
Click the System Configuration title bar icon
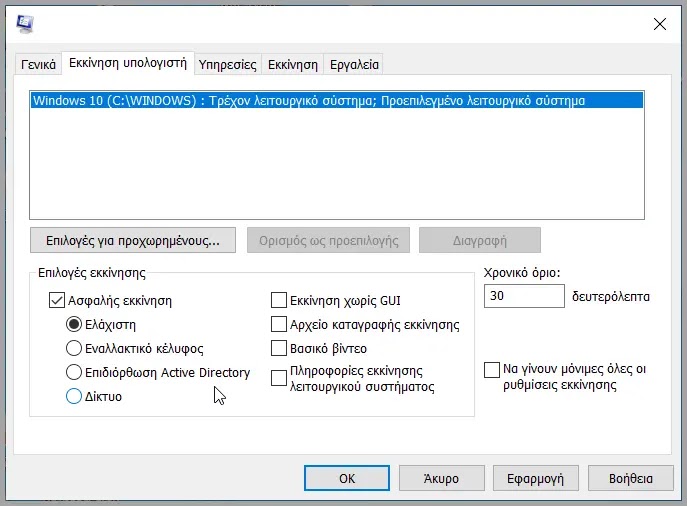click(25, 24)
